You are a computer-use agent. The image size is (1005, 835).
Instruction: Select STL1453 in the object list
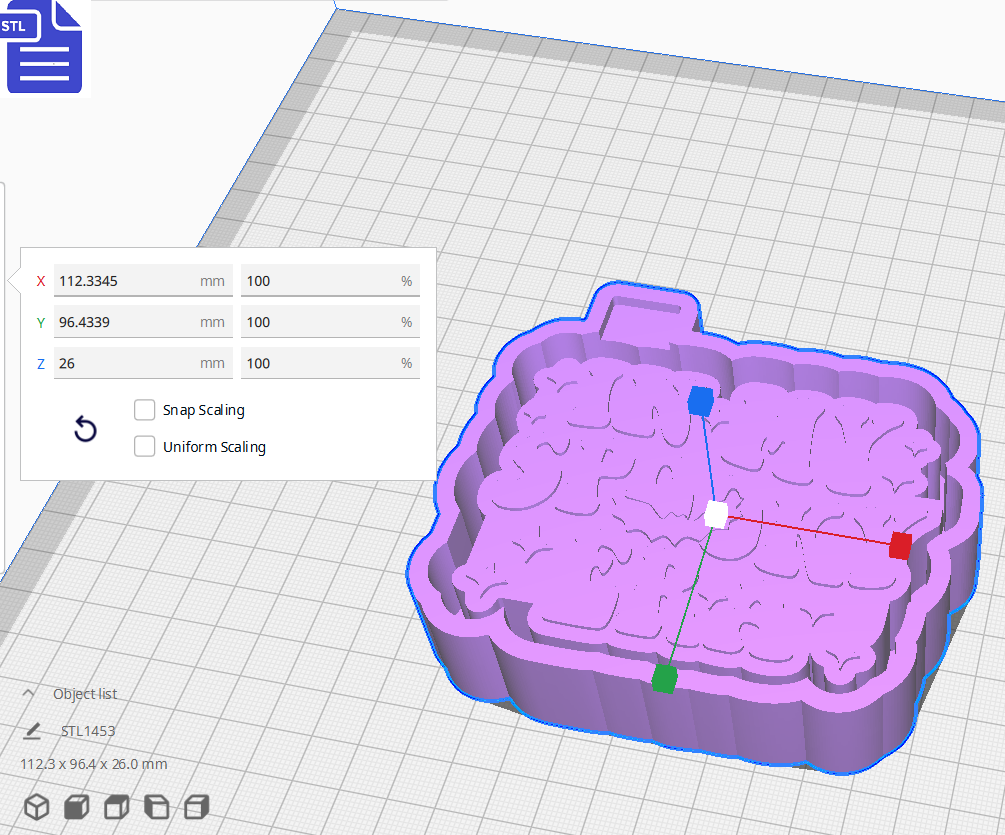tap(88, 730)
